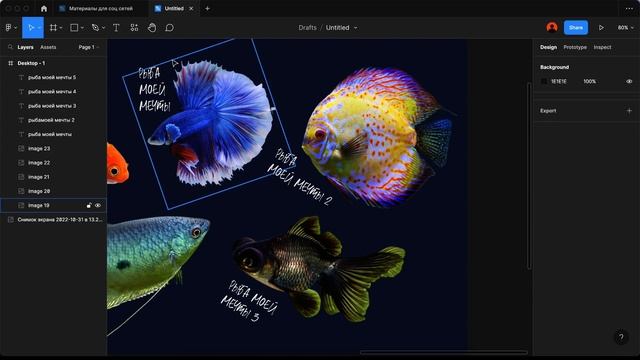The image size is (640, 360).
Task: Go to the Home screen icon
Action: [x=44, y=9]
